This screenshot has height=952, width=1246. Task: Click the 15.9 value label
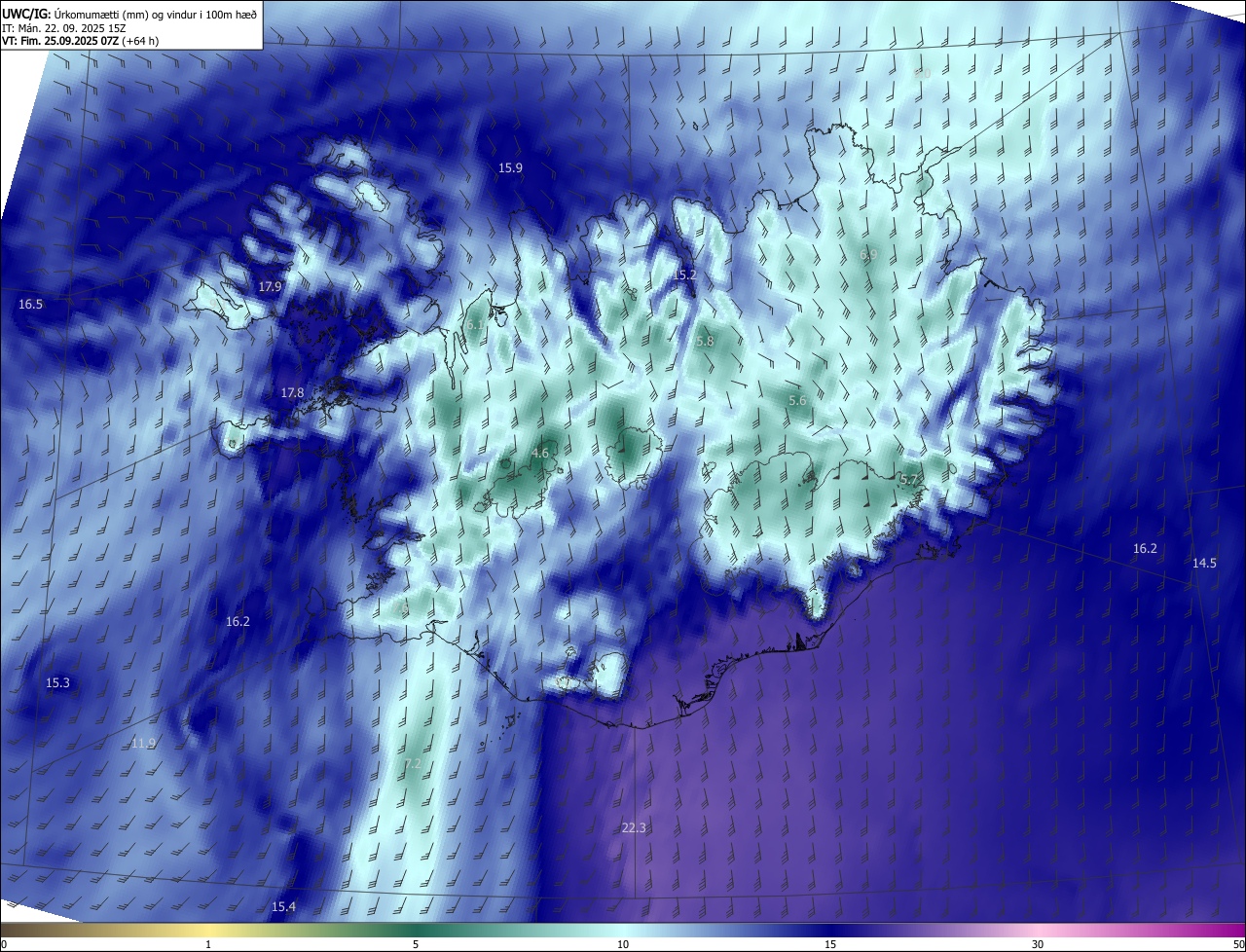click(511, 167)
